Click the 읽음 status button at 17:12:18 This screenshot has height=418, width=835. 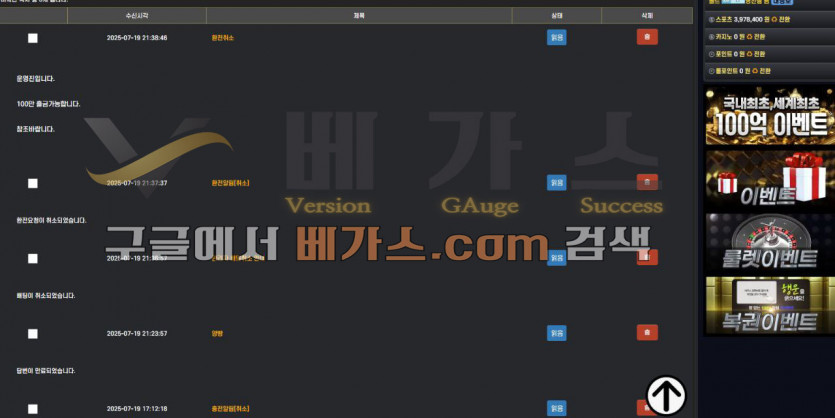(x=556, y=408)
